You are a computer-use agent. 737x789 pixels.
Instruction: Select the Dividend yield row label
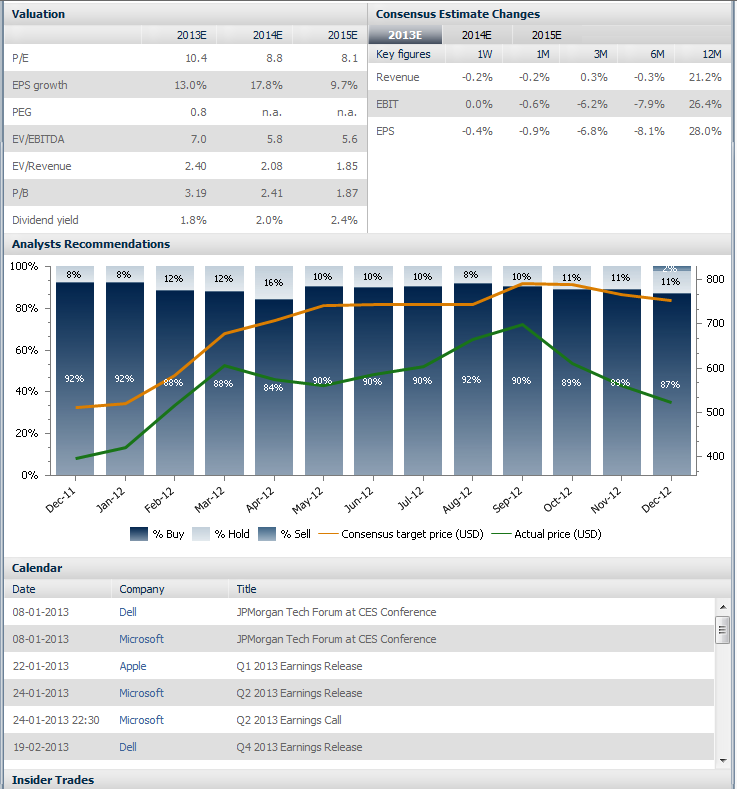click(x=45, y=220)
